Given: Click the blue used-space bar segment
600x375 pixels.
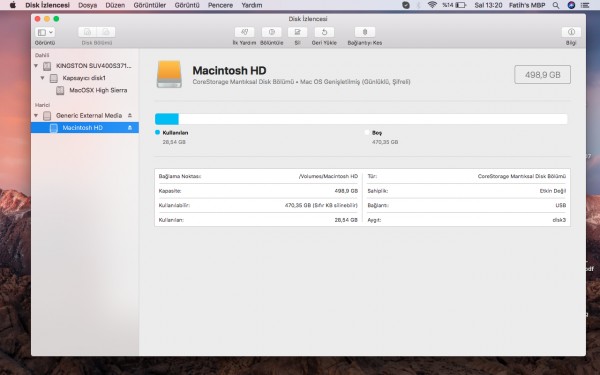Looking at the screenshot, I should coord(167,119).
